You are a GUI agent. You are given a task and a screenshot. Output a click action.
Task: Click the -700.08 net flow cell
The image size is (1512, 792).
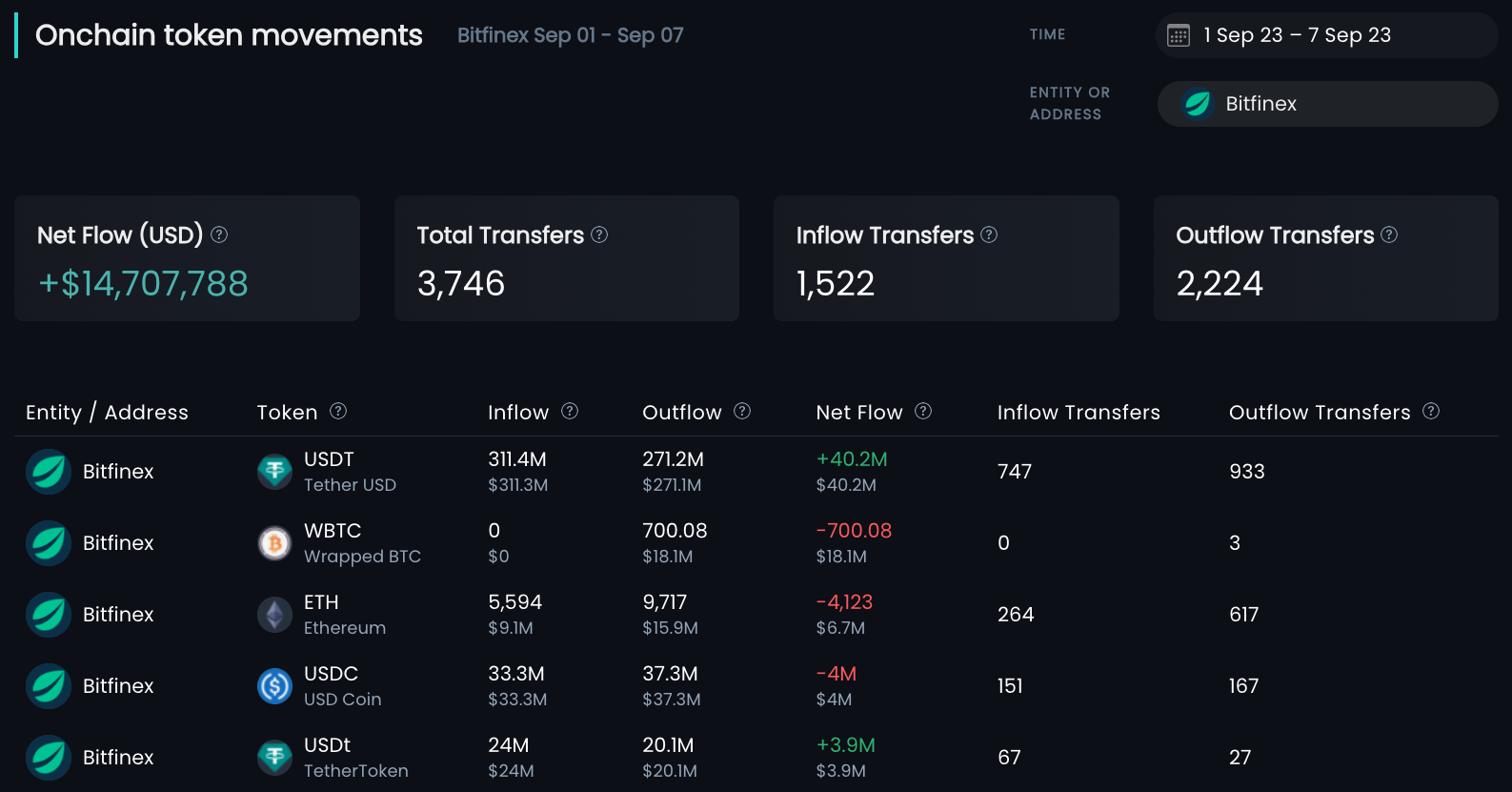coord(854,531)
